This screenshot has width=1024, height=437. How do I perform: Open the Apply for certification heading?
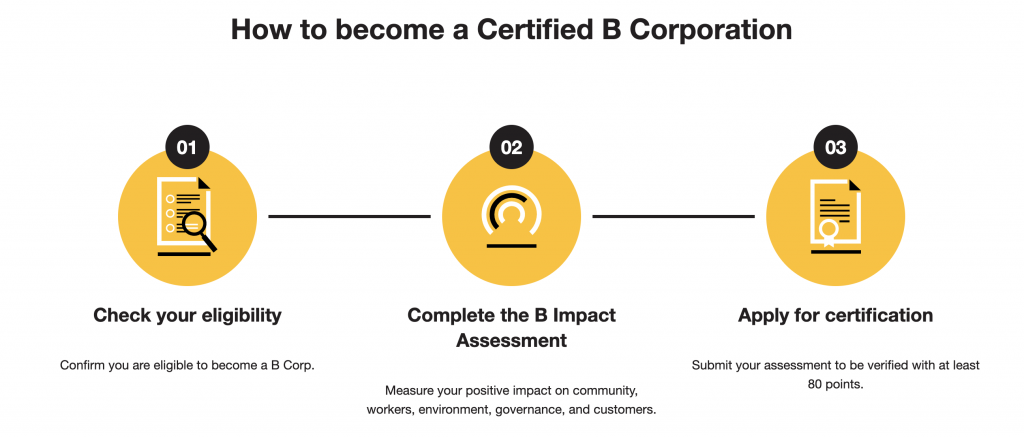click(x=835, y=316)
